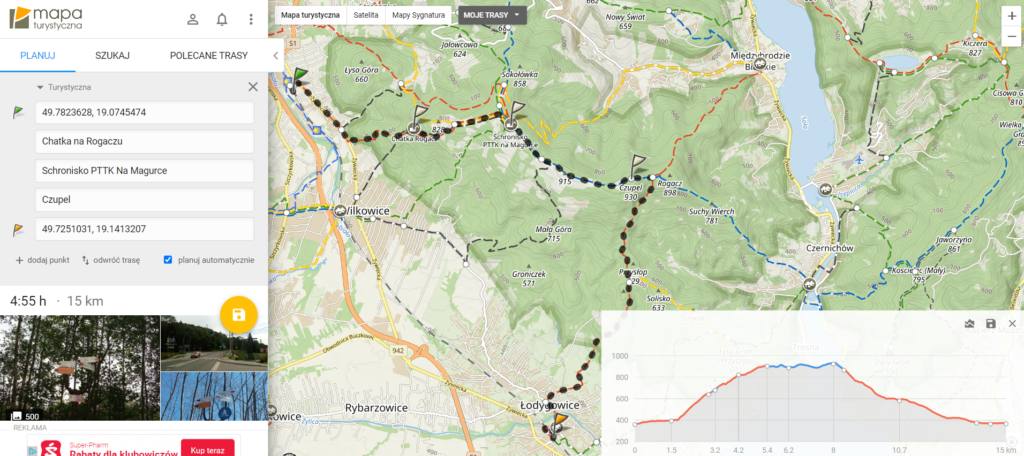The width and height of the screenshot is (1024, 456).
Task: Click the yellow save route button
Action: click(238, 314)
